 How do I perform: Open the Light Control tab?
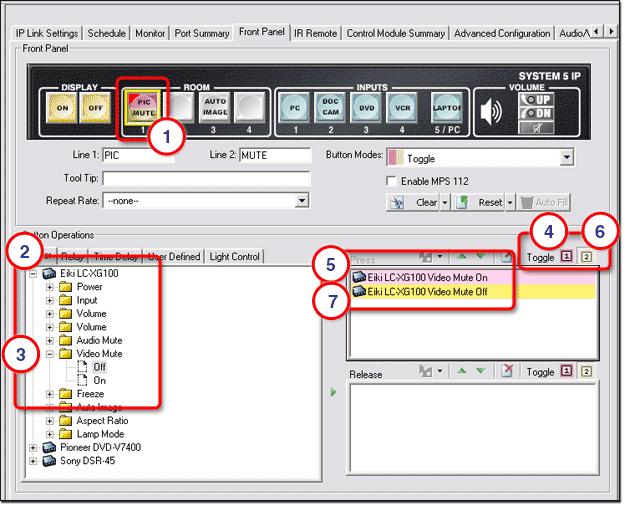[x=233, y=257]
